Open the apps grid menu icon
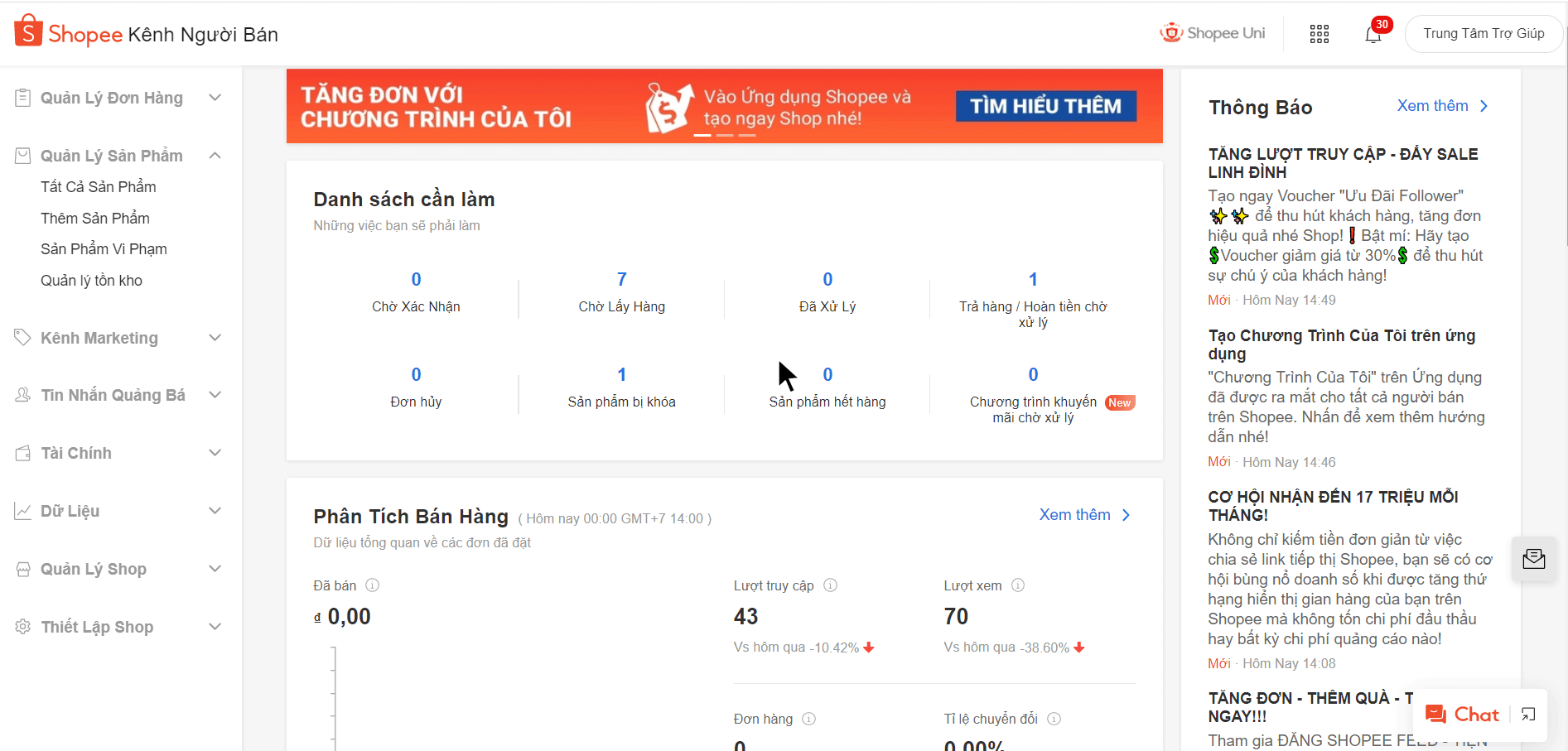This screenshot has width=1568, height=751. coord(1320,34)
